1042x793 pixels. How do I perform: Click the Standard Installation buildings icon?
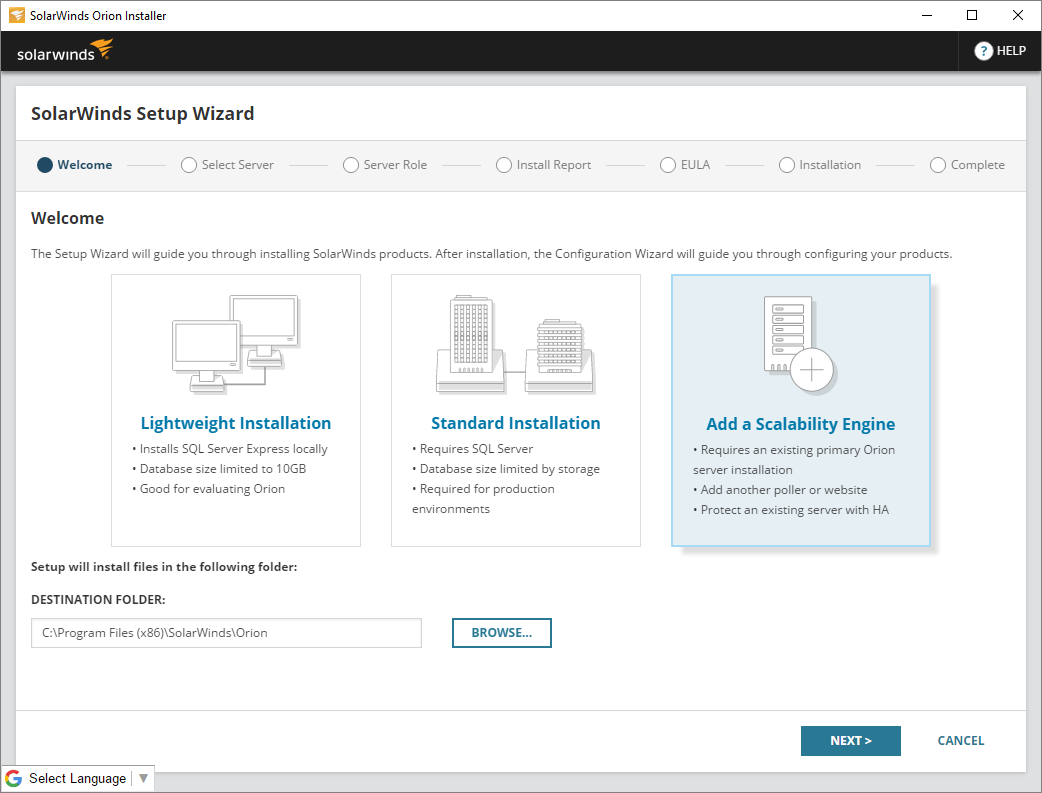[516, 344]
